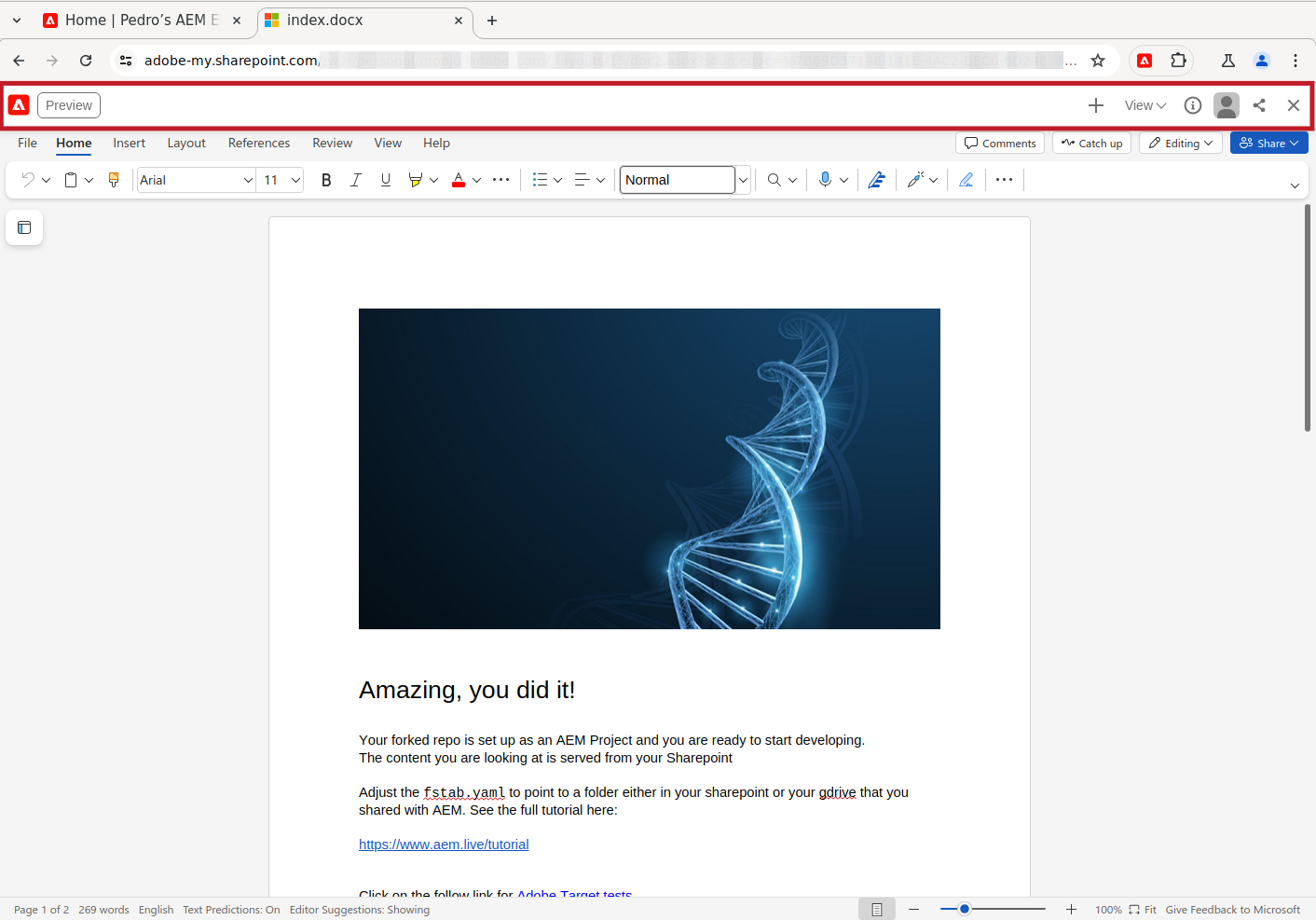Toggle bold formatting
1316x920 pixels.
pyautogui.click(x=326, y=180)
